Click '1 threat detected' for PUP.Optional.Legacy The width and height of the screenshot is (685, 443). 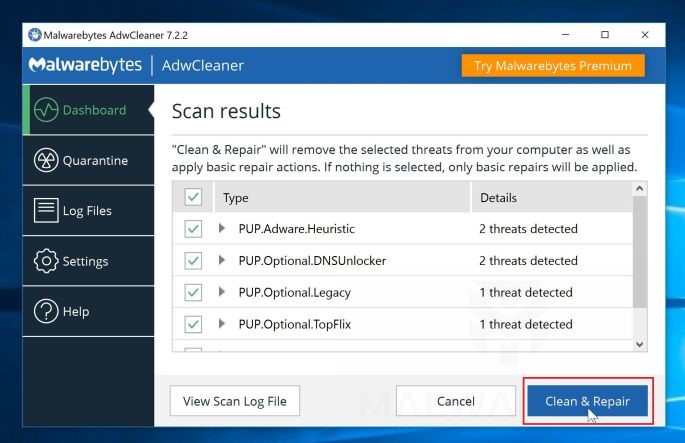pyautogui.click(x=526, y=293)
